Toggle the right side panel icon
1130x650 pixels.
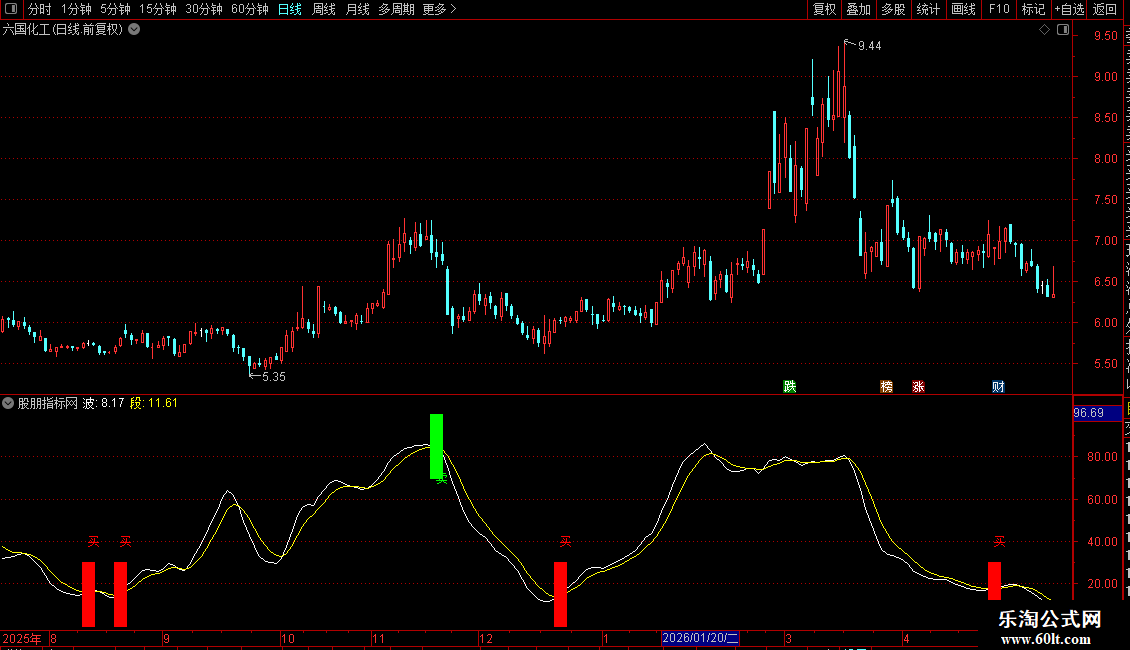[1063, 30]
